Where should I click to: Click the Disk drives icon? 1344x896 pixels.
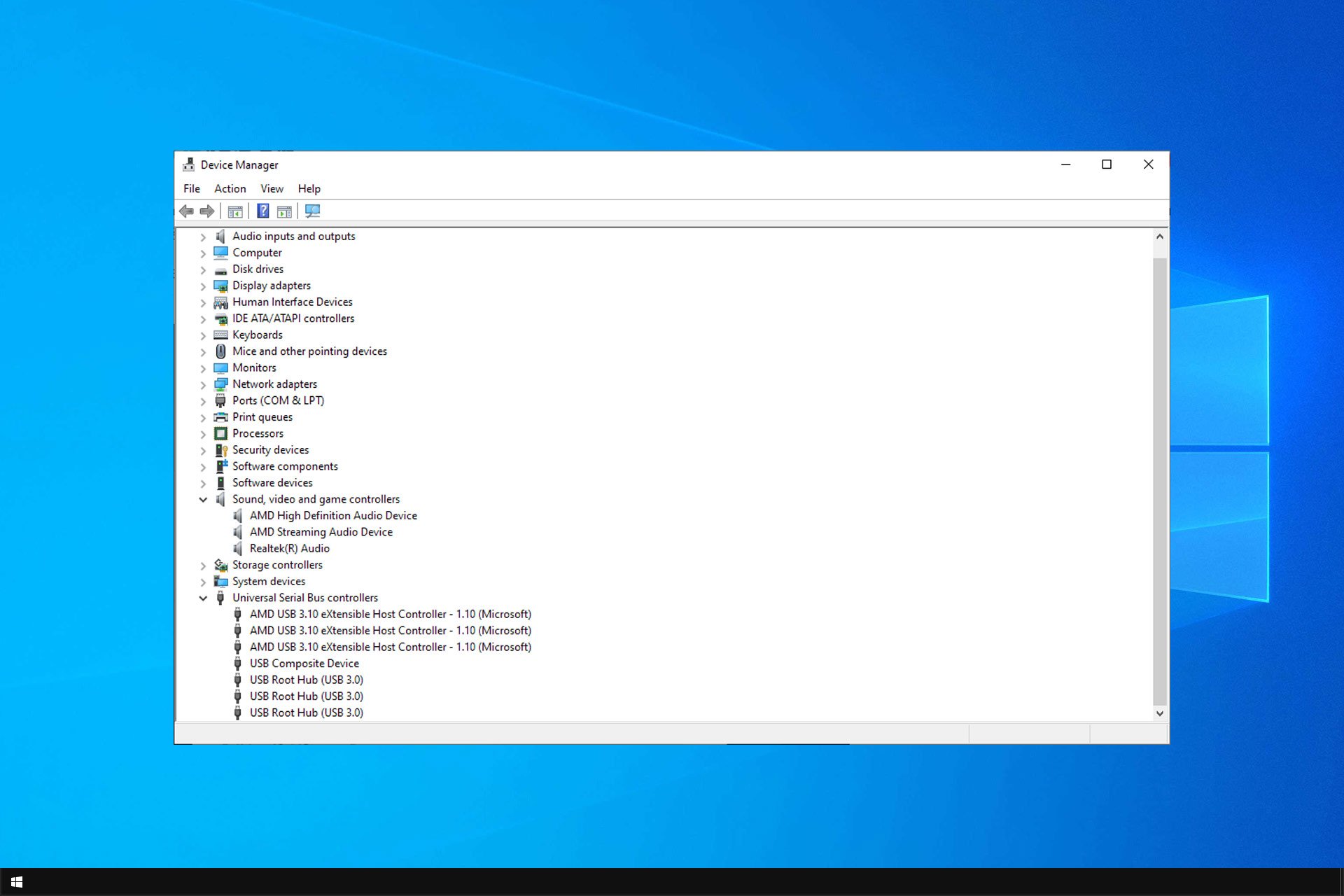pos(220,269)
